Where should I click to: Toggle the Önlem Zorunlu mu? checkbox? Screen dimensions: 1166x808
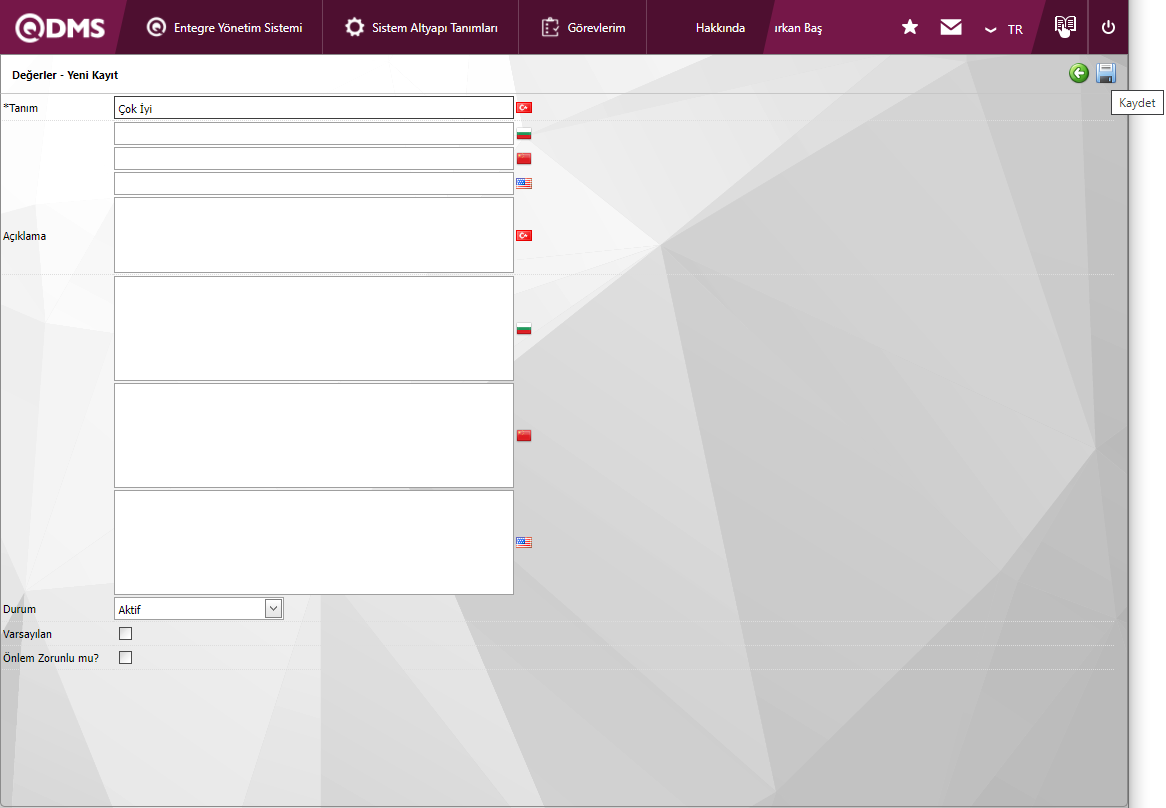point(126,658)
